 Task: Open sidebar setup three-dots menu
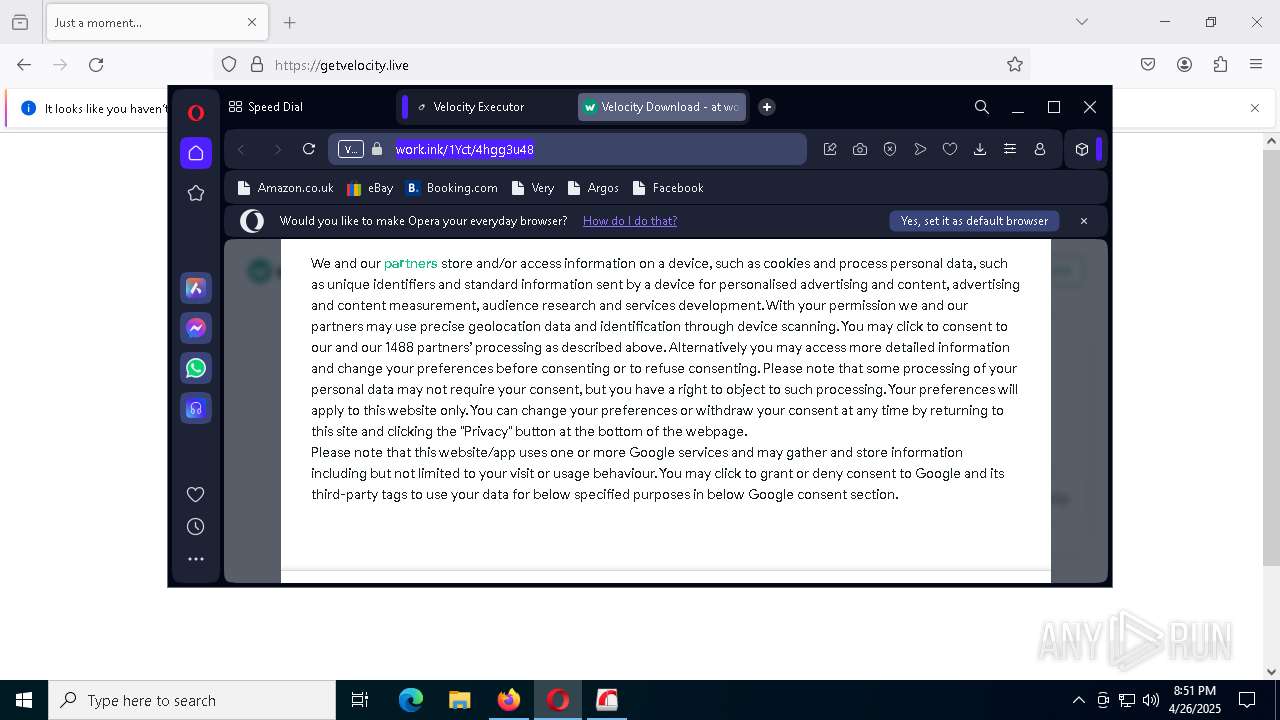[x=196, y=559]
